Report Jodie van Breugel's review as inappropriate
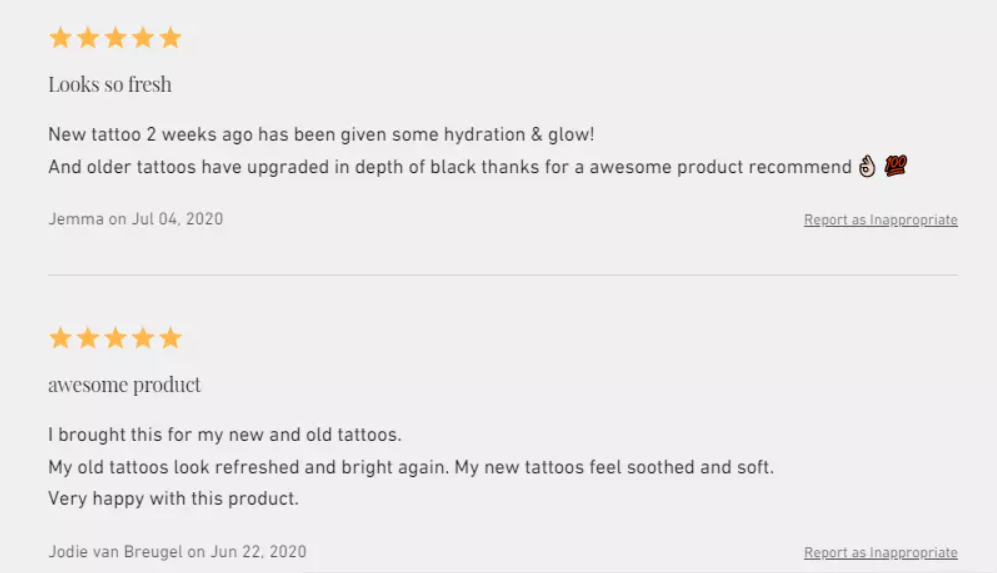This screenshot has width=997, height=573. (880, 553)
